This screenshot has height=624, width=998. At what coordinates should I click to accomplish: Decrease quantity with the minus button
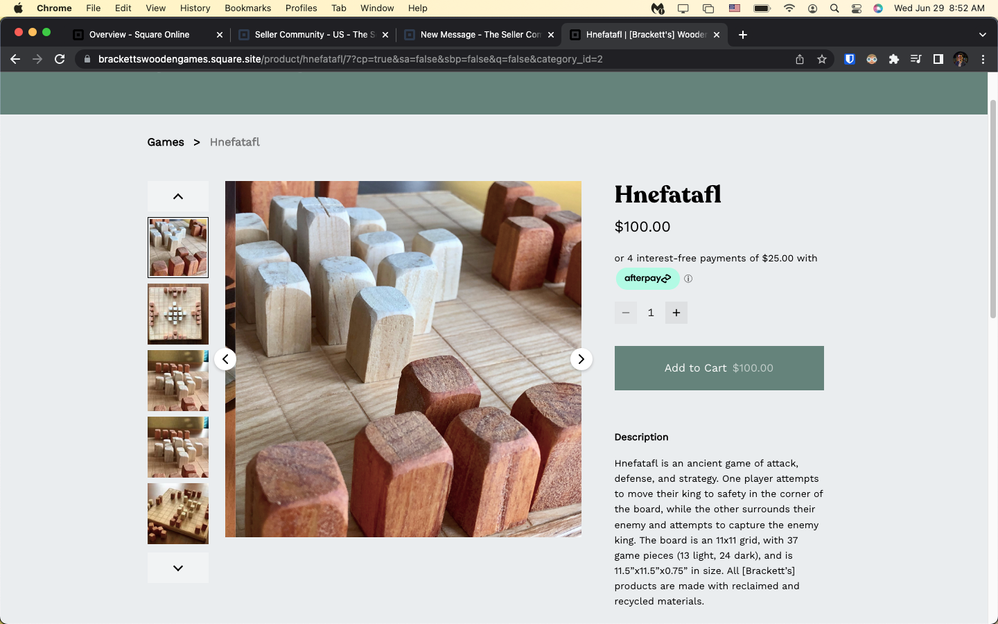(626, 313)
